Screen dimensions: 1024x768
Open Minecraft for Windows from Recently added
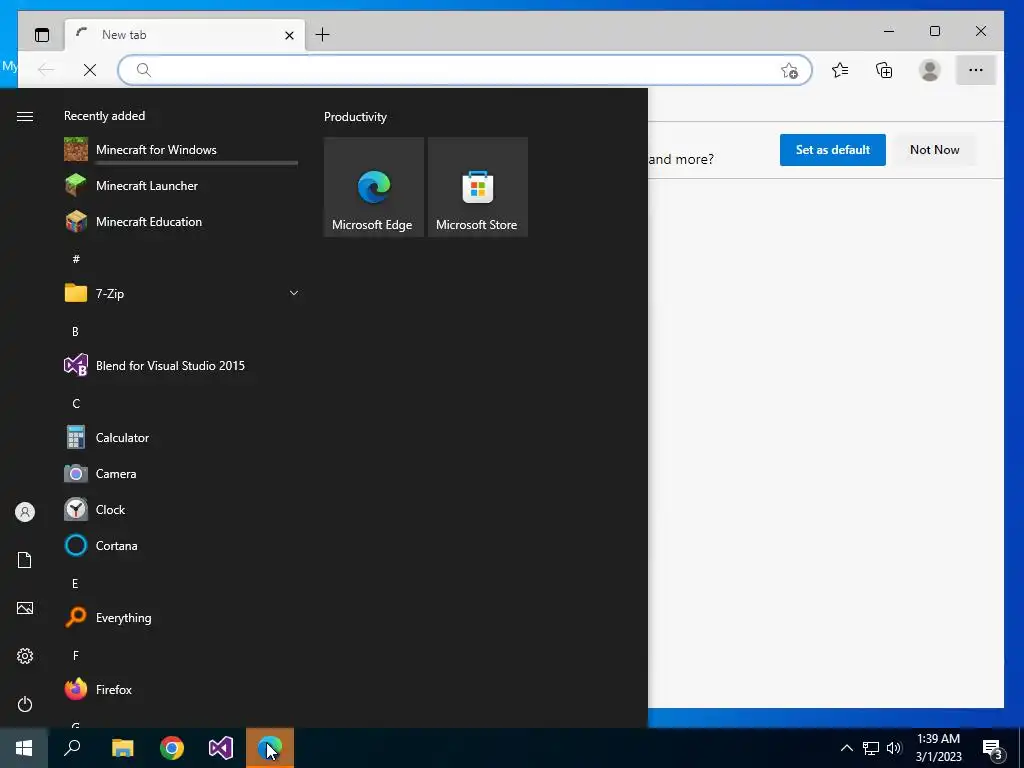pyautogui.click(x=181, y=150)
